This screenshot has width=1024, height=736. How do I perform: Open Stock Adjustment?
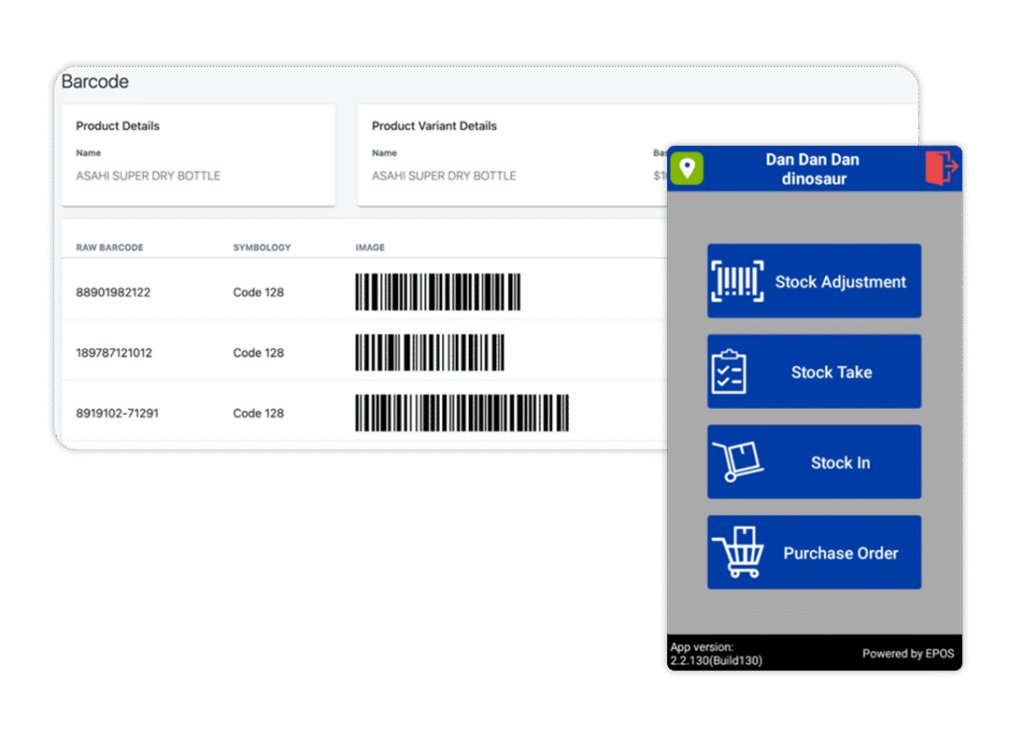[840, 282]
